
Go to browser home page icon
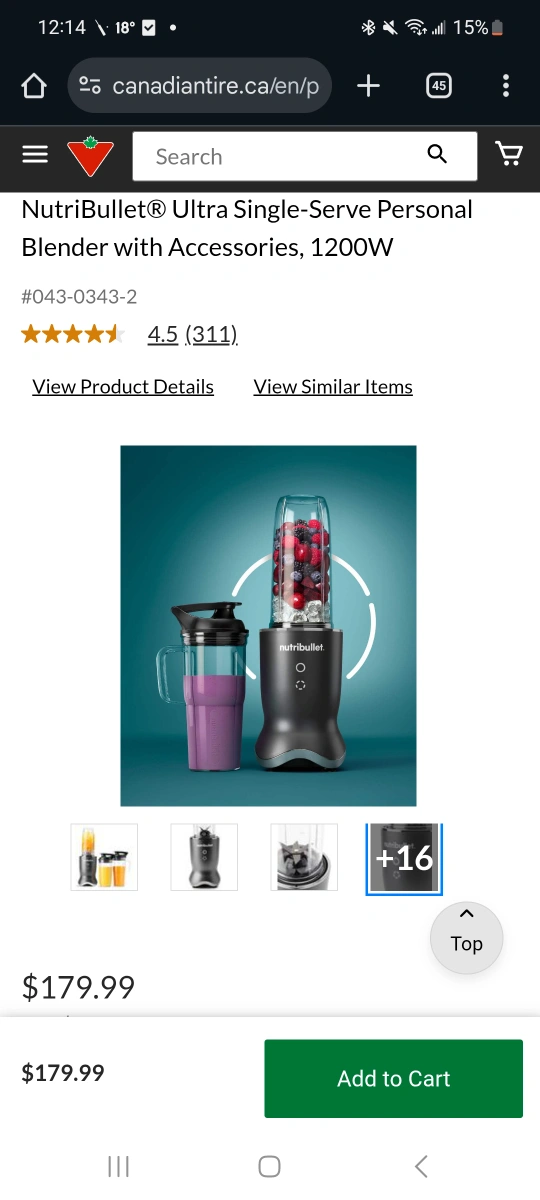pos(34,86)
